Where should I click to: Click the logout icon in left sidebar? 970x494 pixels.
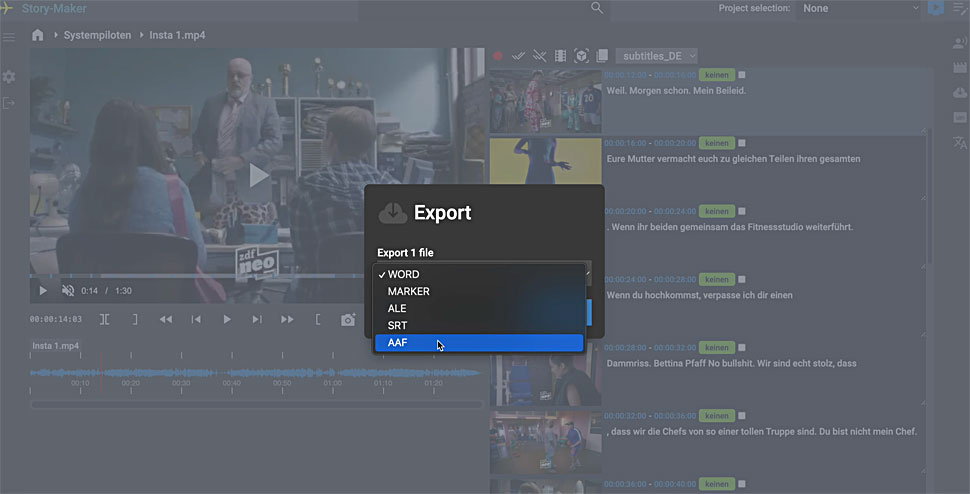[9, 103]
